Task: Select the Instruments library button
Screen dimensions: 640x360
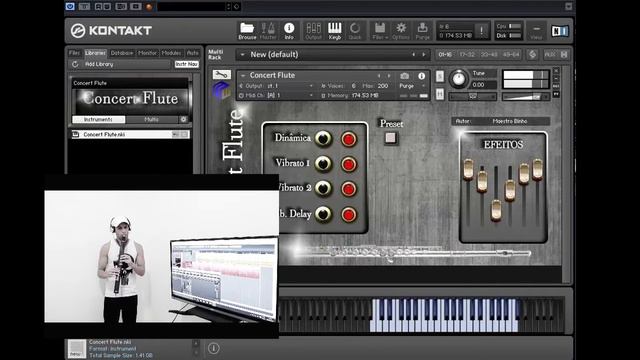Action: click(x=98, y=119)
